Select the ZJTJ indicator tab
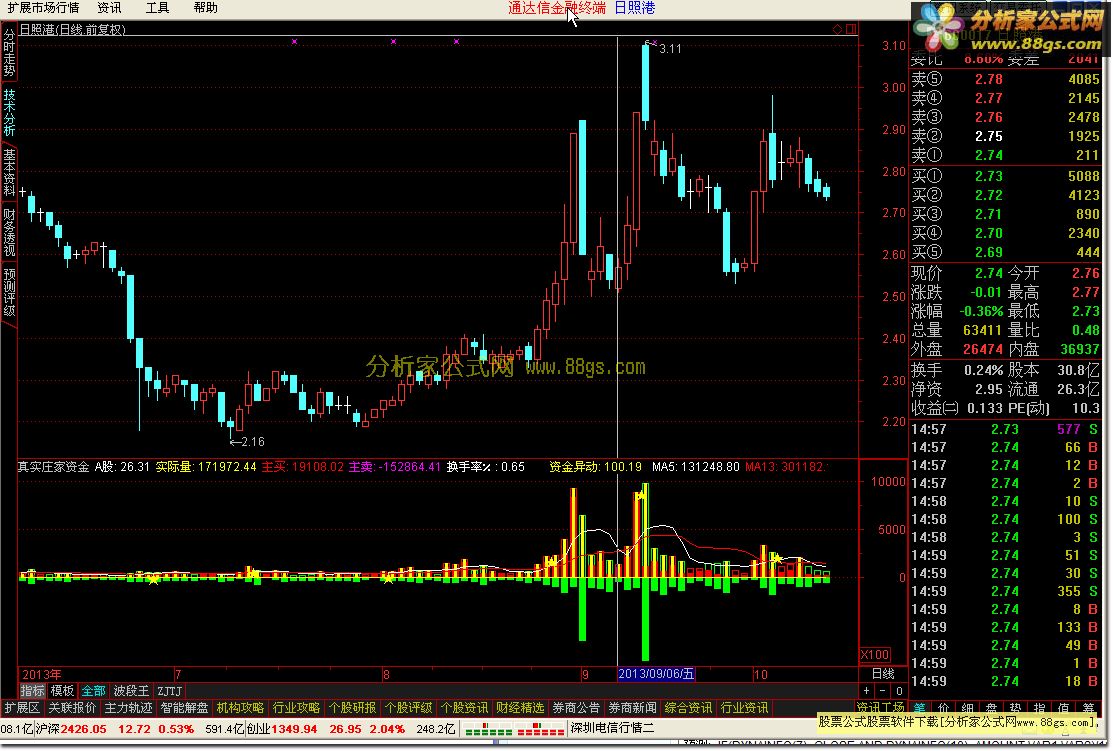This screenshot has height=751, width=1113. coord(170,691)
